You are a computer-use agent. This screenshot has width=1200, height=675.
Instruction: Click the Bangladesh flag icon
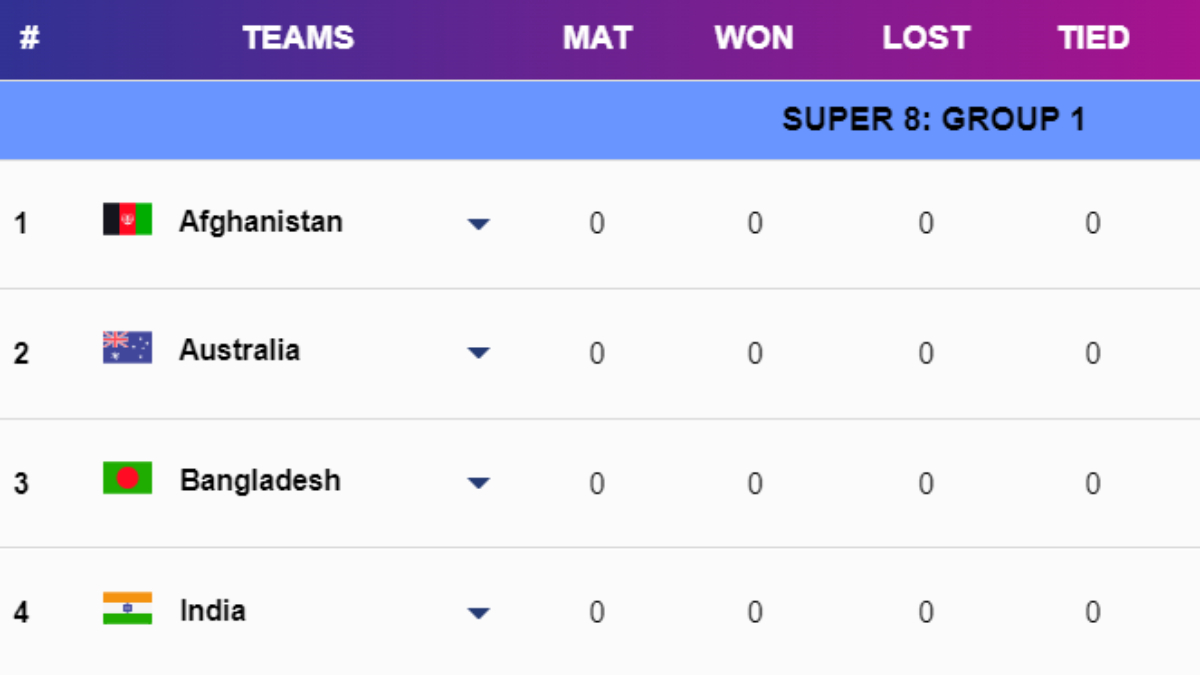[127, 478]
